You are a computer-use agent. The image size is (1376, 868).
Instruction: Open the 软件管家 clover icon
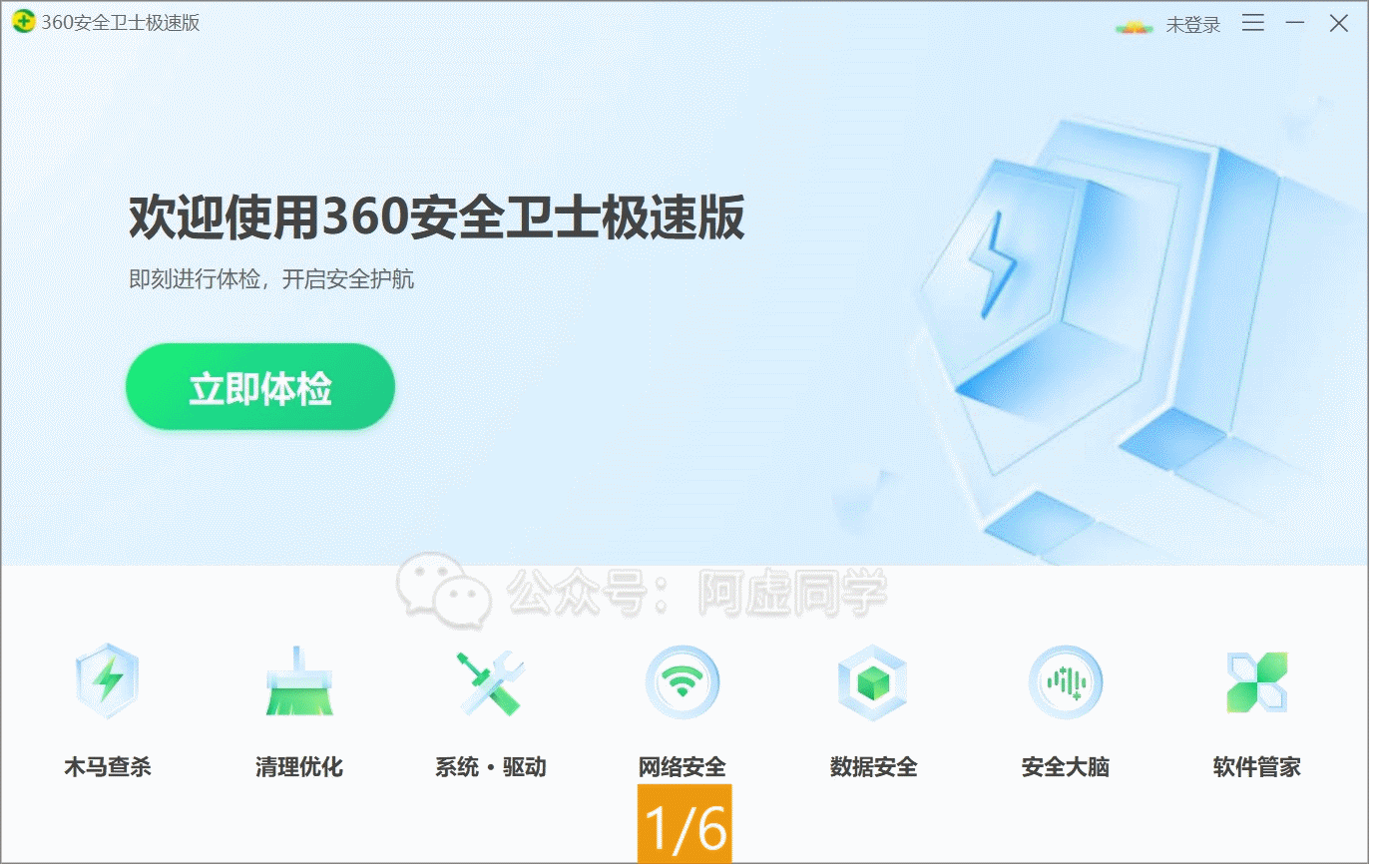point(1257,682)
